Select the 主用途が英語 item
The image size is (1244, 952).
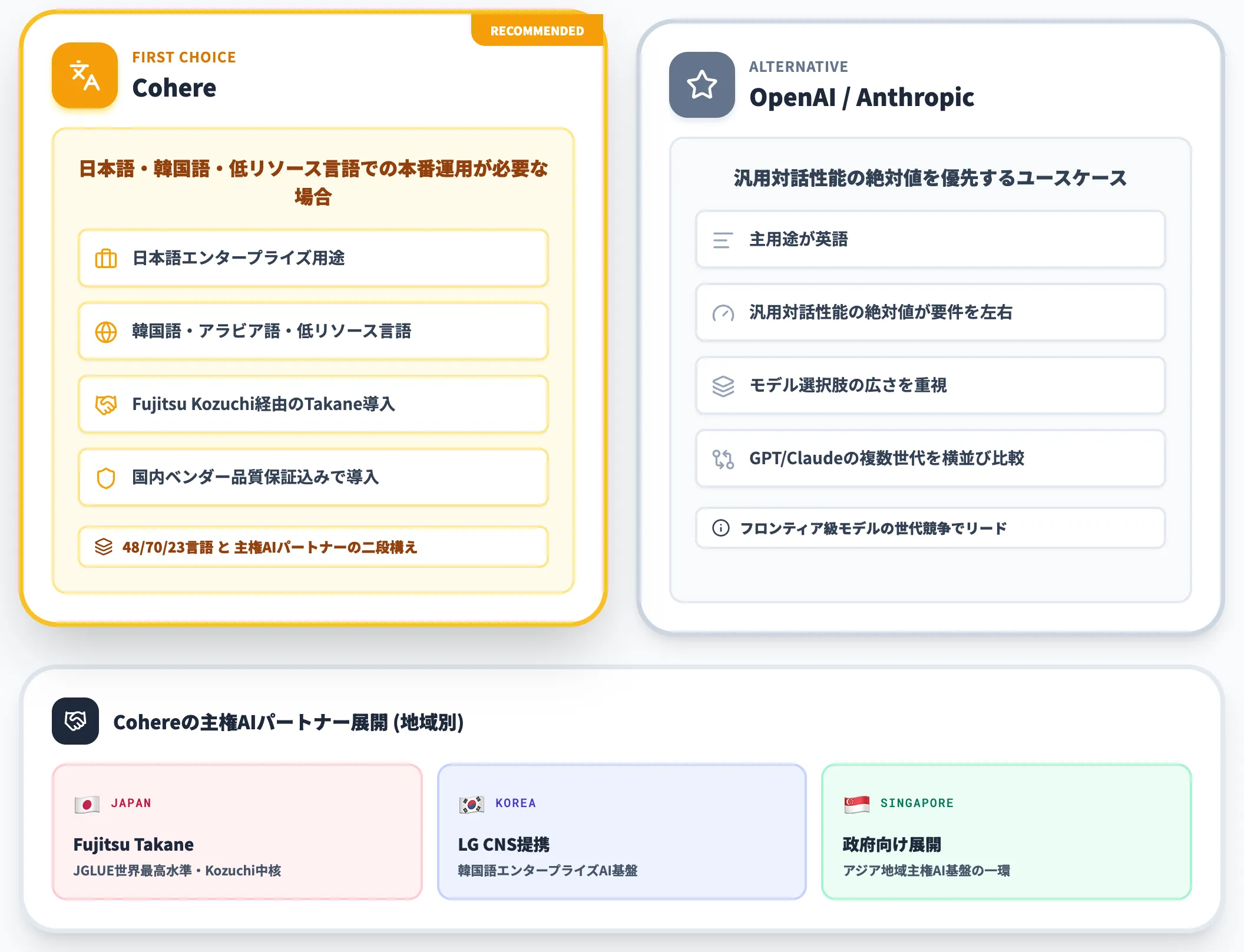click(931, 239)
